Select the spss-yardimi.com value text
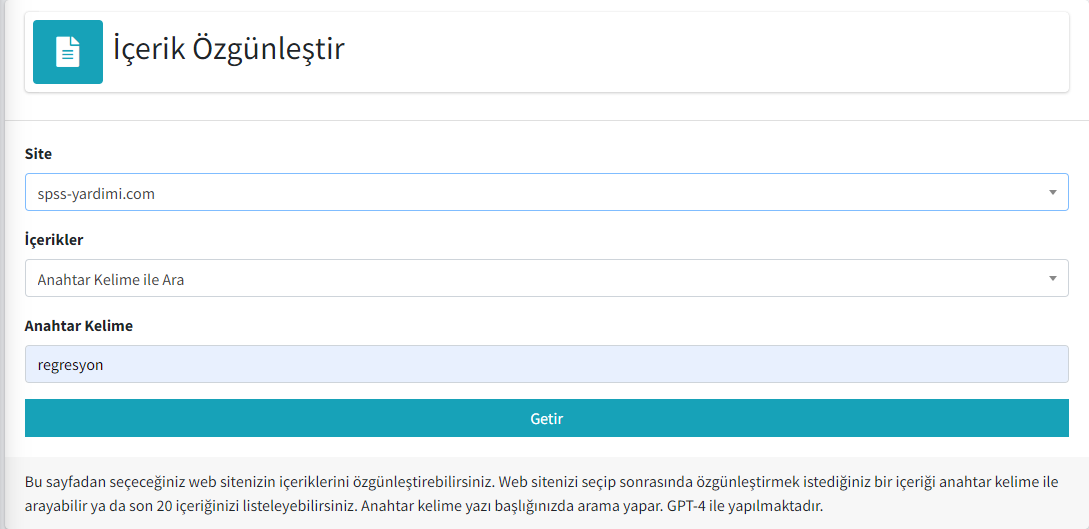The width and height of the screenshot is (1089, 529). (x=96, y=194)
